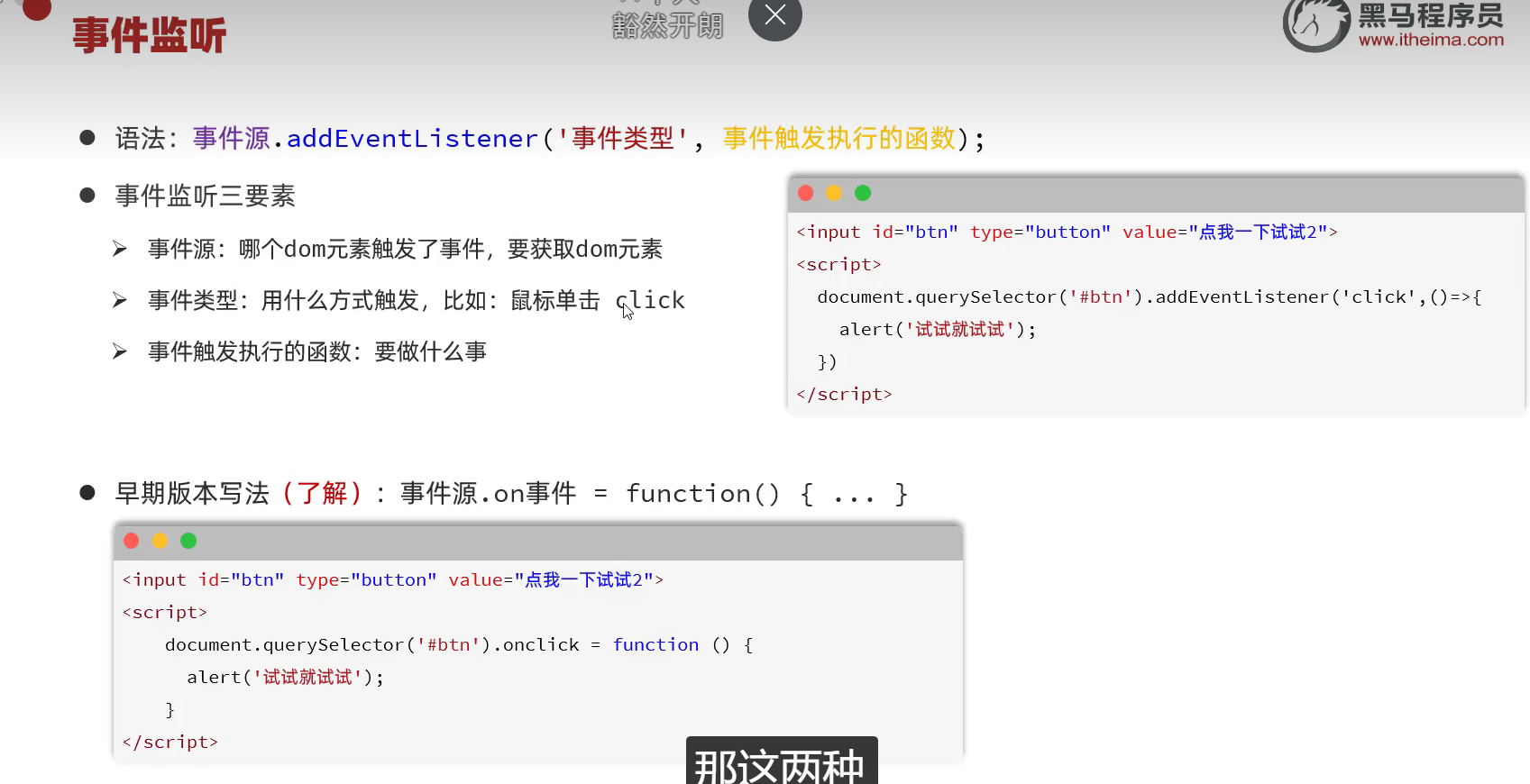Image resolution: width=1530 pixels, height=784 pixels.
Task: Click the yellow dot in upper code window
Action: coord(834,193)
